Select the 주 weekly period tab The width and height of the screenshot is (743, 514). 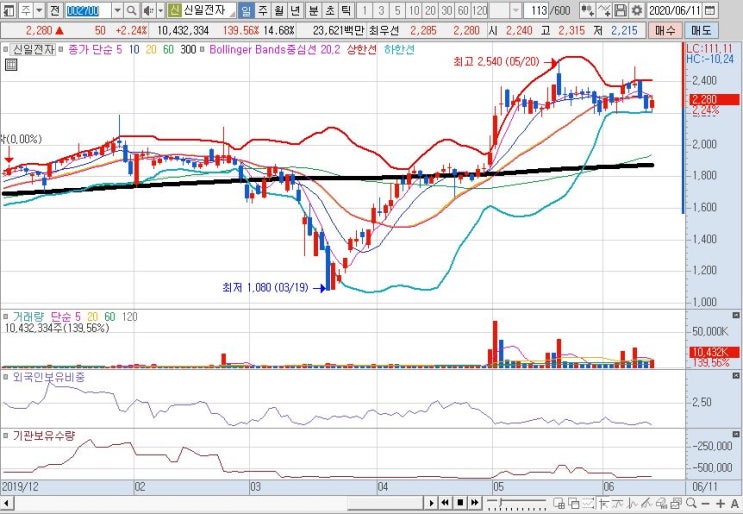(262, 10)
